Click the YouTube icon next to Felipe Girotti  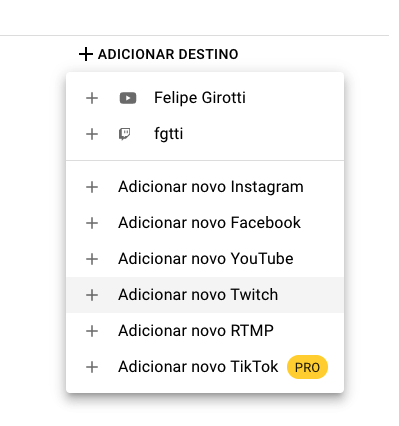point(128,98)
